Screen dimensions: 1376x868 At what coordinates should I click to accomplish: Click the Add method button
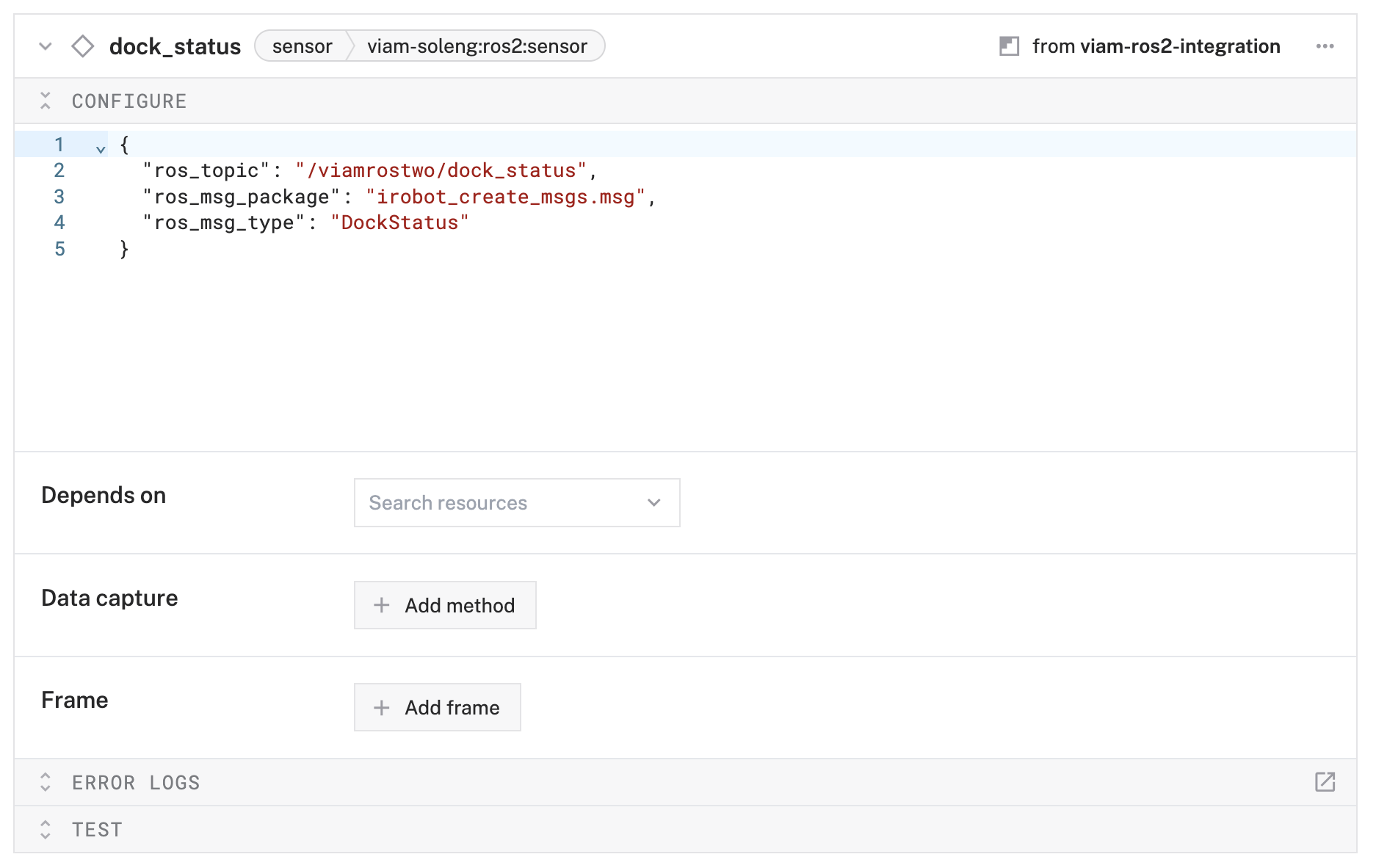pos(445,605)
